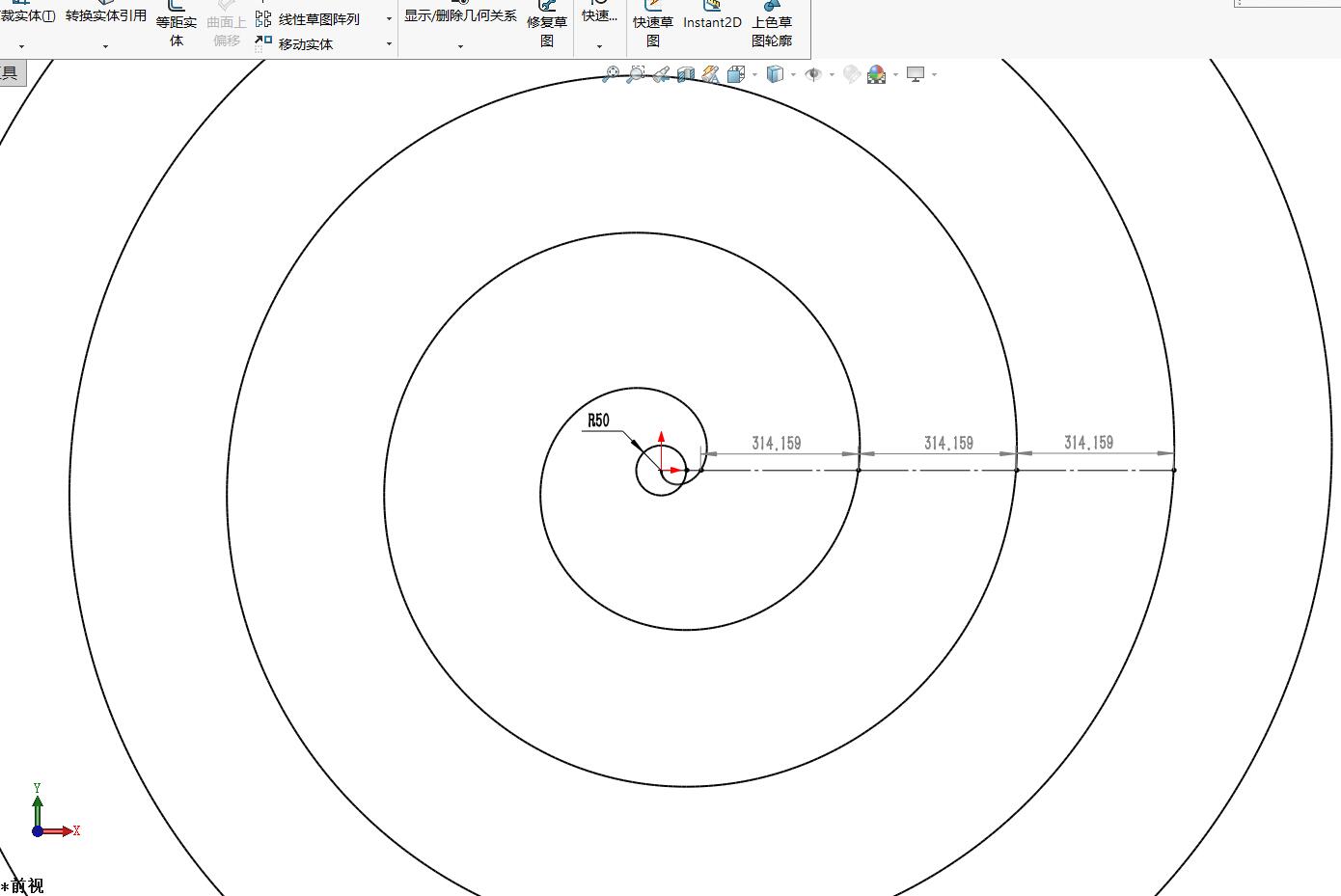The width and height of the screenshot is (1341, 896).
Task: Click the Apply Scene icon
Action: pos(877,74)
